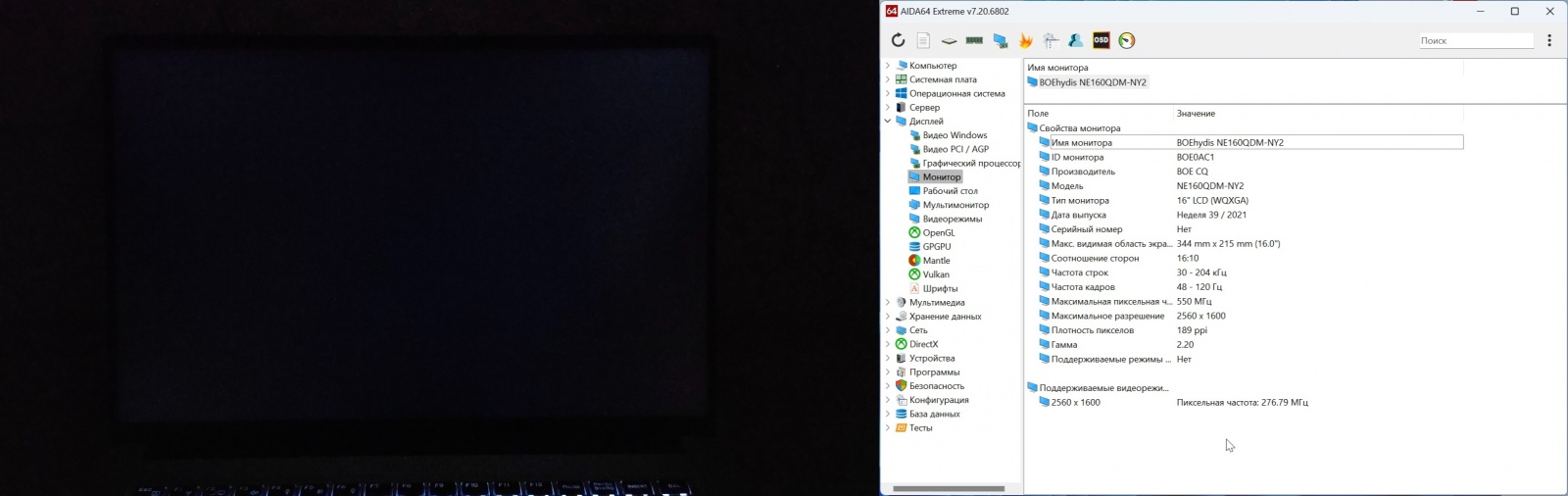This screenshot has height=496, width=1568.
Task: Select the Производитель row
Action: pyautogui.click(x=1250, y=172)
